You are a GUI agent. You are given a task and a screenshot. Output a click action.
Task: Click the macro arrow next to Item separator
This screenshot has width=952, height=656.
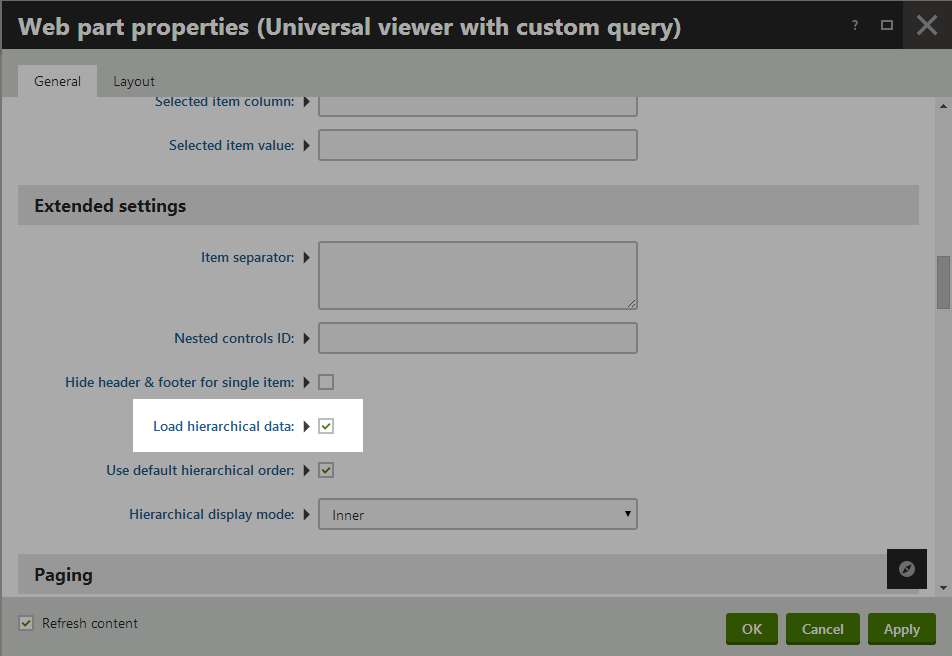(x=307, y=258)
